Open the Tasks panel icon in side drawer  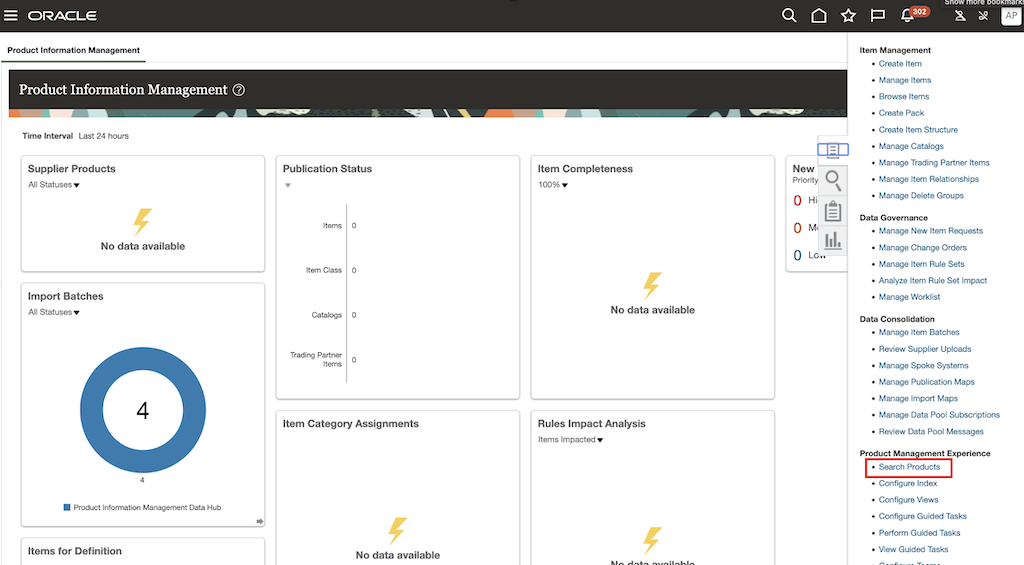pyautogui.click(x=833, y=150)
